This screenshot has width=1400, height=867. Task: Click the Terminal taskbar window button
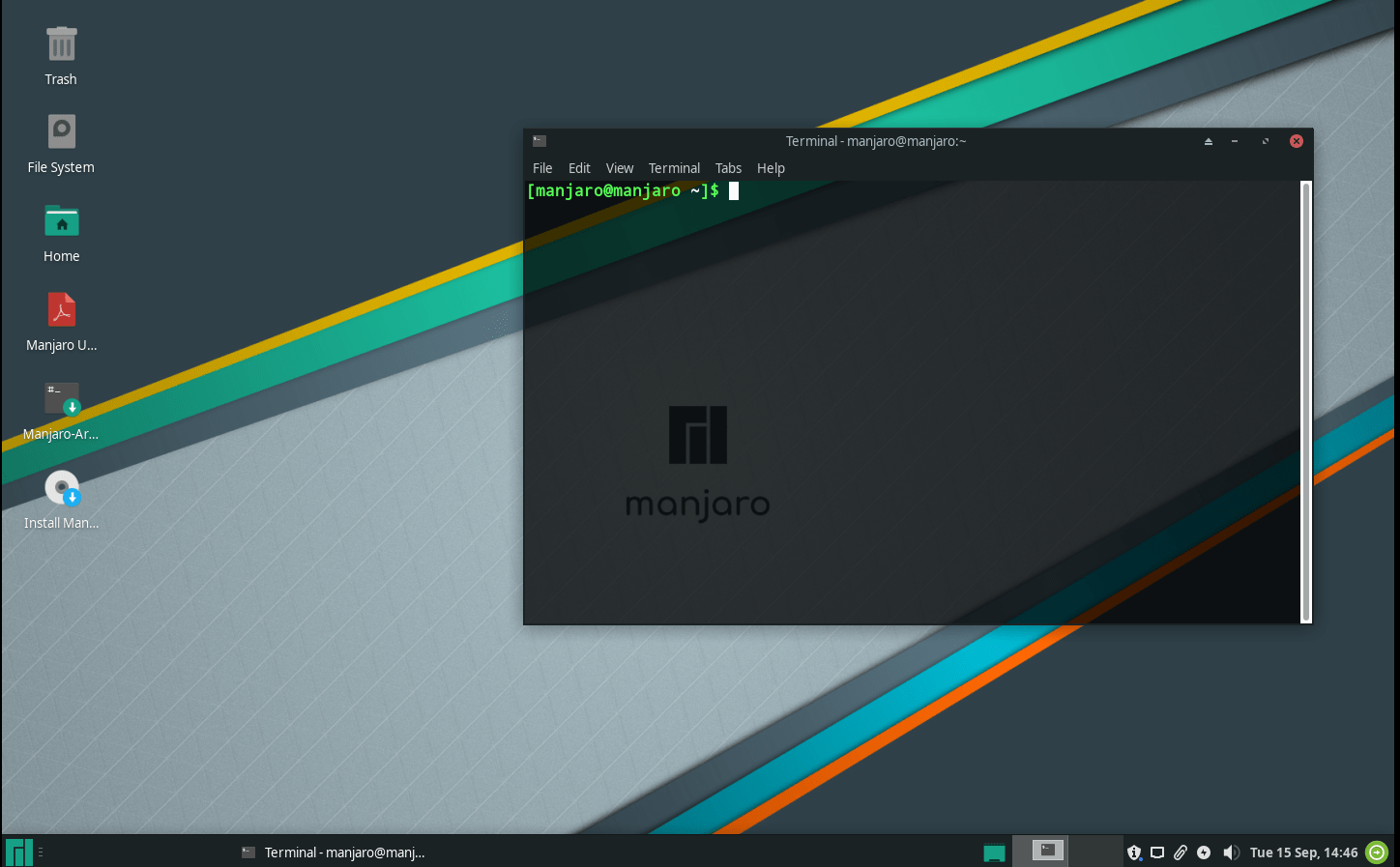click(333, 853)
